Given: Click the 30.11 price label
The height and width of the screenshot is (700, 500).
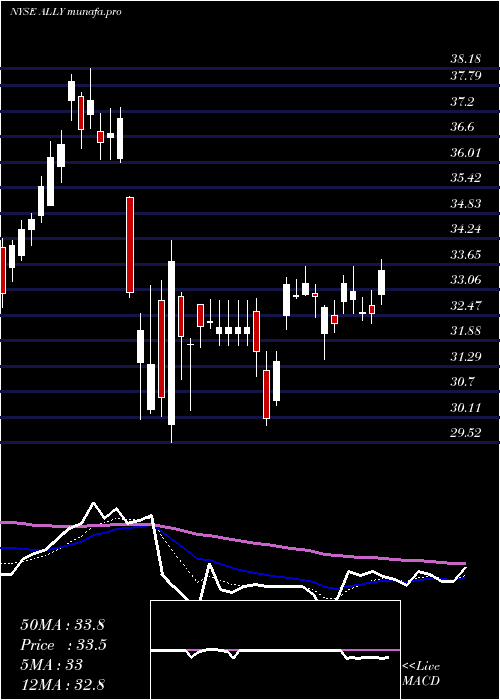Looking at the screenshot, I should pyautogui.click(x=465, y=408).
